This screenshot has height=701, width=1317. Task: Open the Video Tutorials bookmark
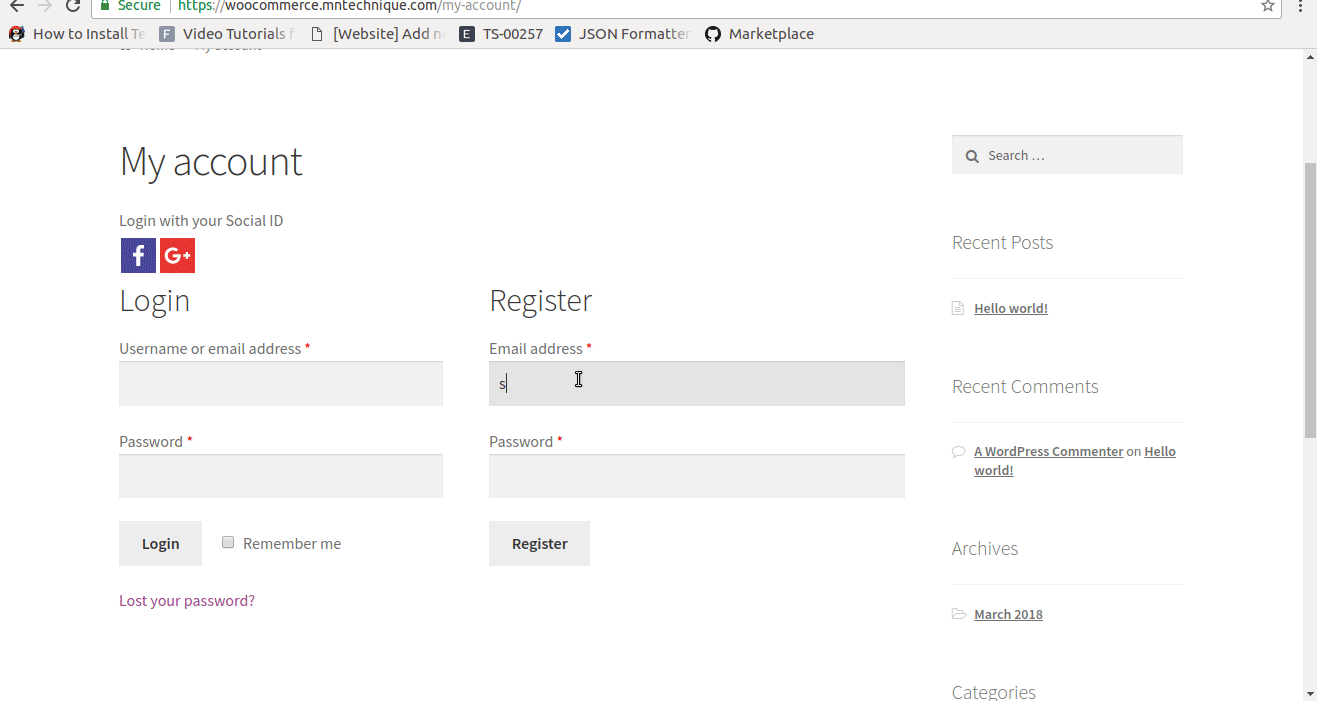click(x=227, y=34)
